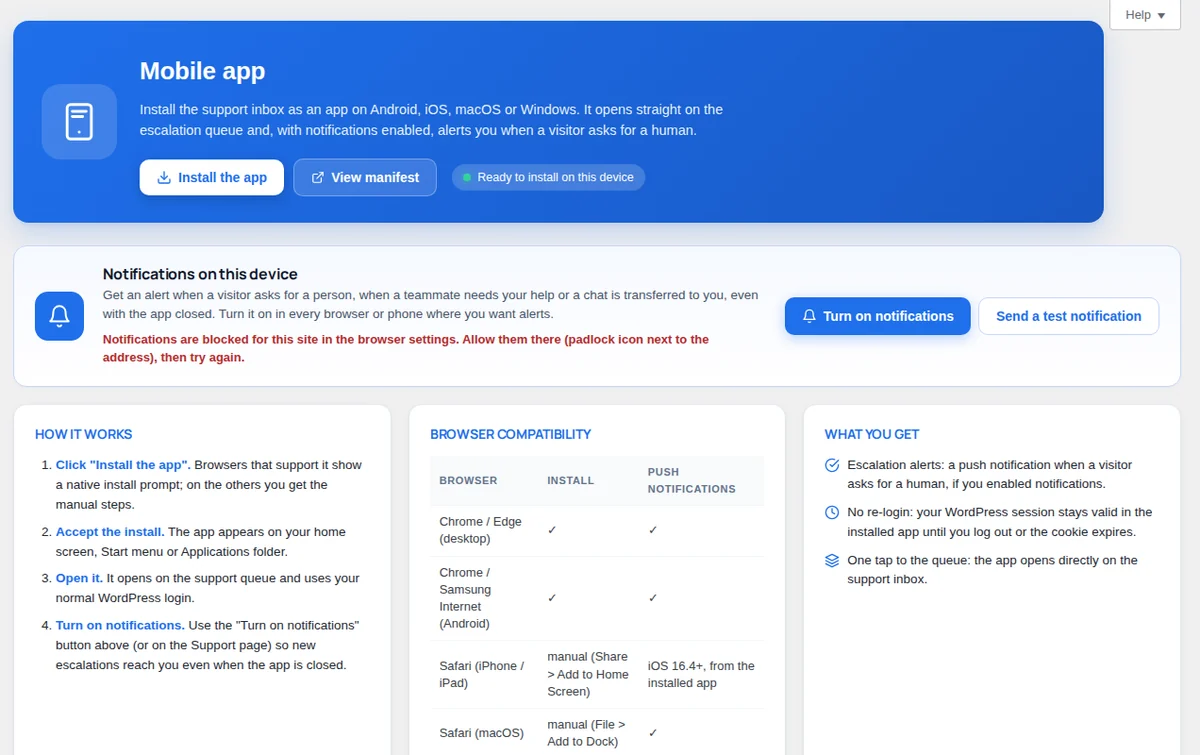
Task: Click the bell icon in Notifications card
Action: point(59,316)
